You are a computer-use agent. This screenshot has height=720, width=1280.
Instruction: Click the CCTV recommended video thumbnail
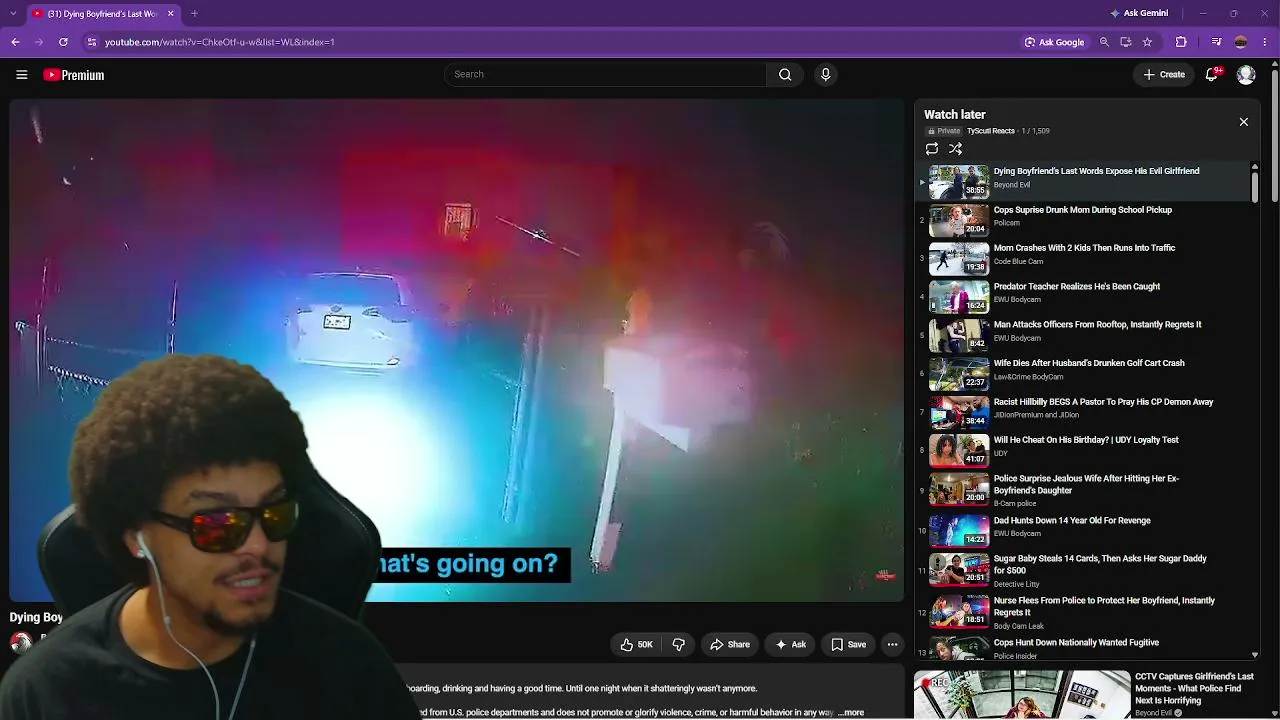[x=1022, y=695]
